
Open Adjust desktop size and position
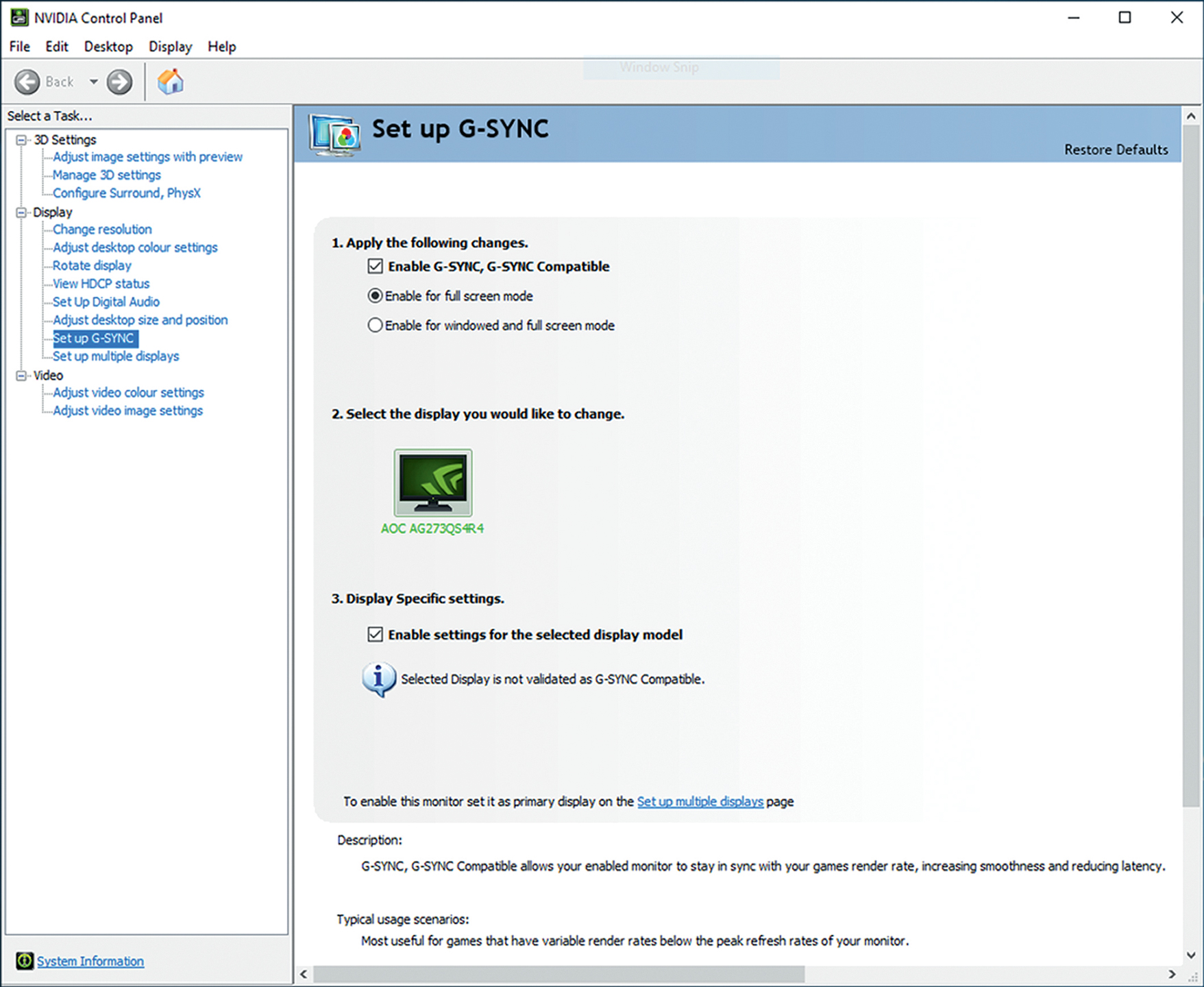[140, 320]
